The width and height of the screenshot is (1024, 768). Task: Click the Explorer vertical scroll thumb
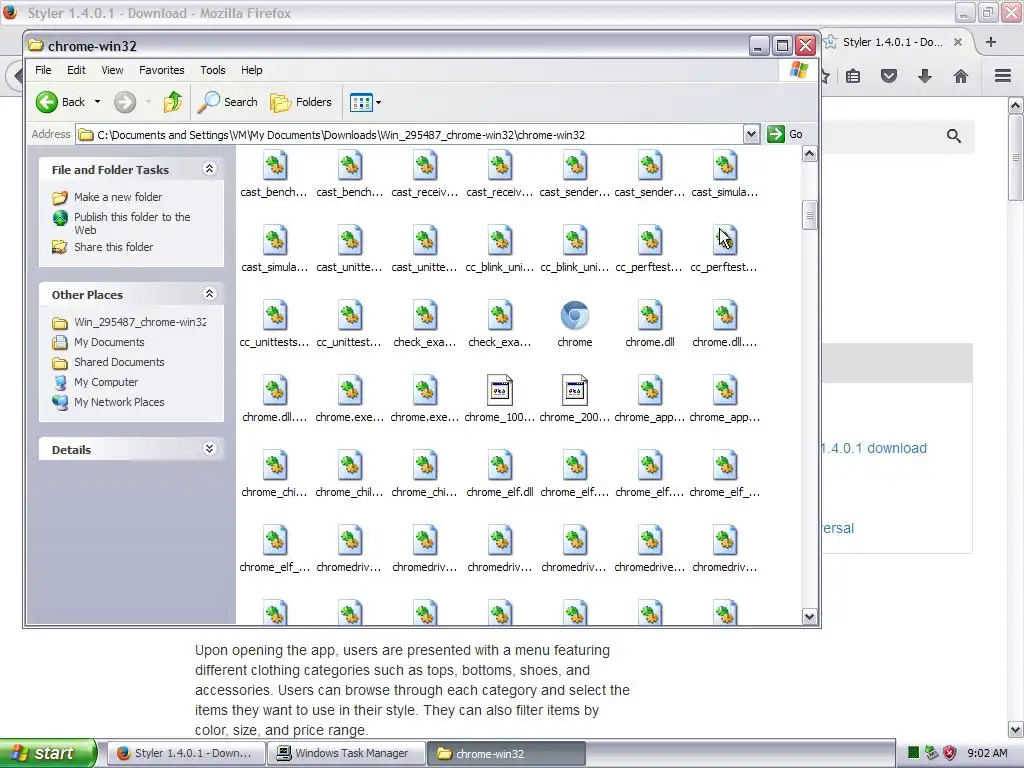pos(810,216)
